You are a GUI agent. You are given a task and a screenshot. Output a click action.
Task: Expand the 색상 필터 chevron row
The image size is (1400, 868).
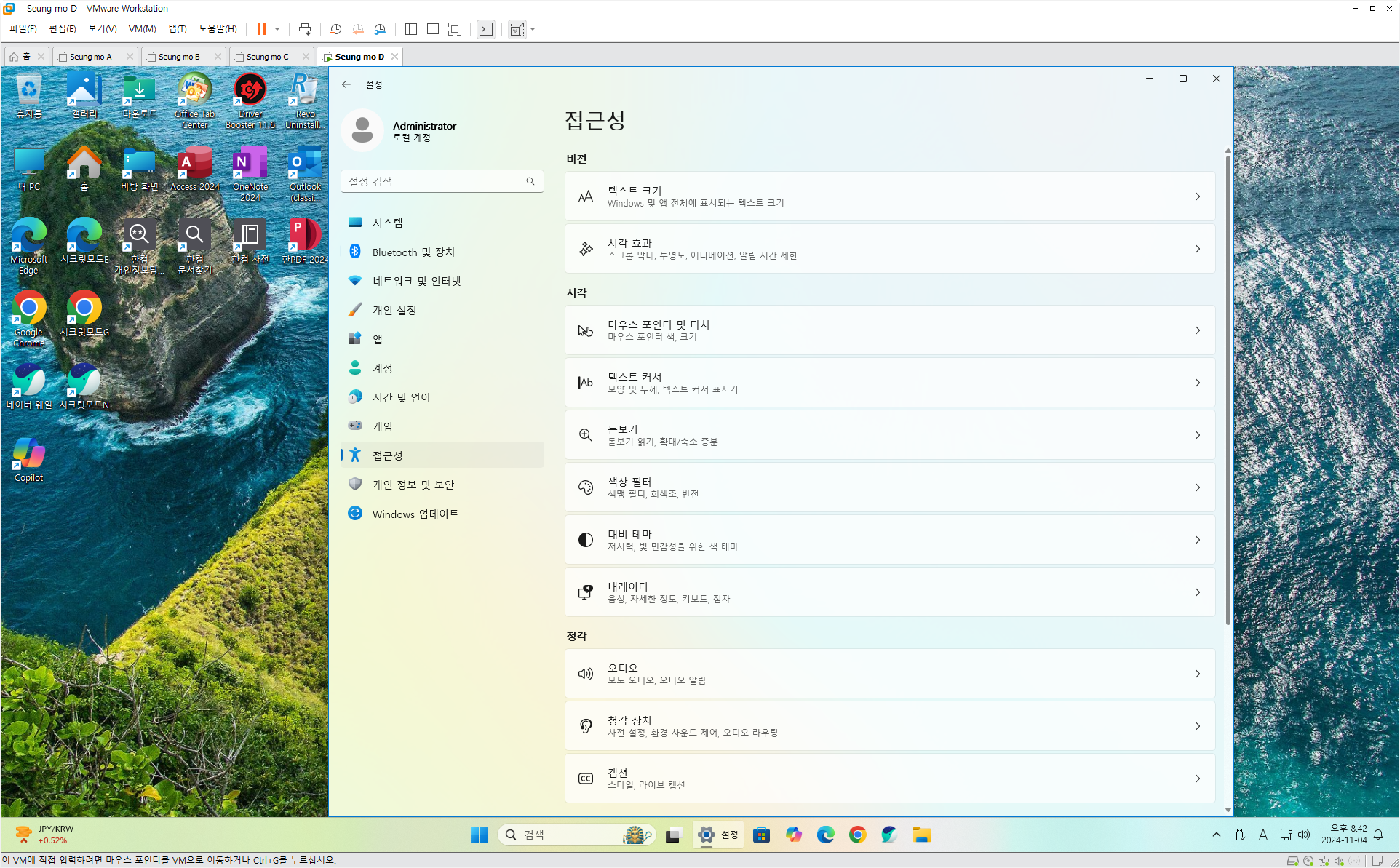[1197, 487]
